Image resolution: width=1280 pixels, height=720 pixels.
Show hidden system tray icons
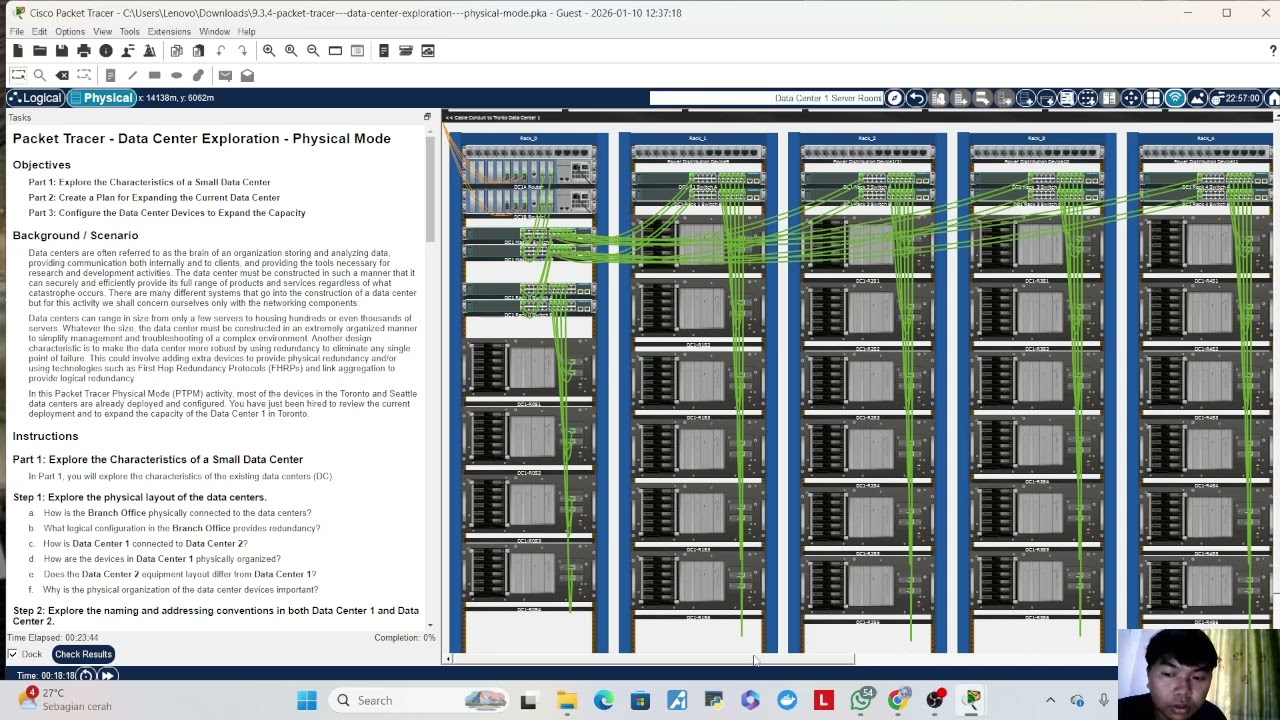click(1050, 701)
